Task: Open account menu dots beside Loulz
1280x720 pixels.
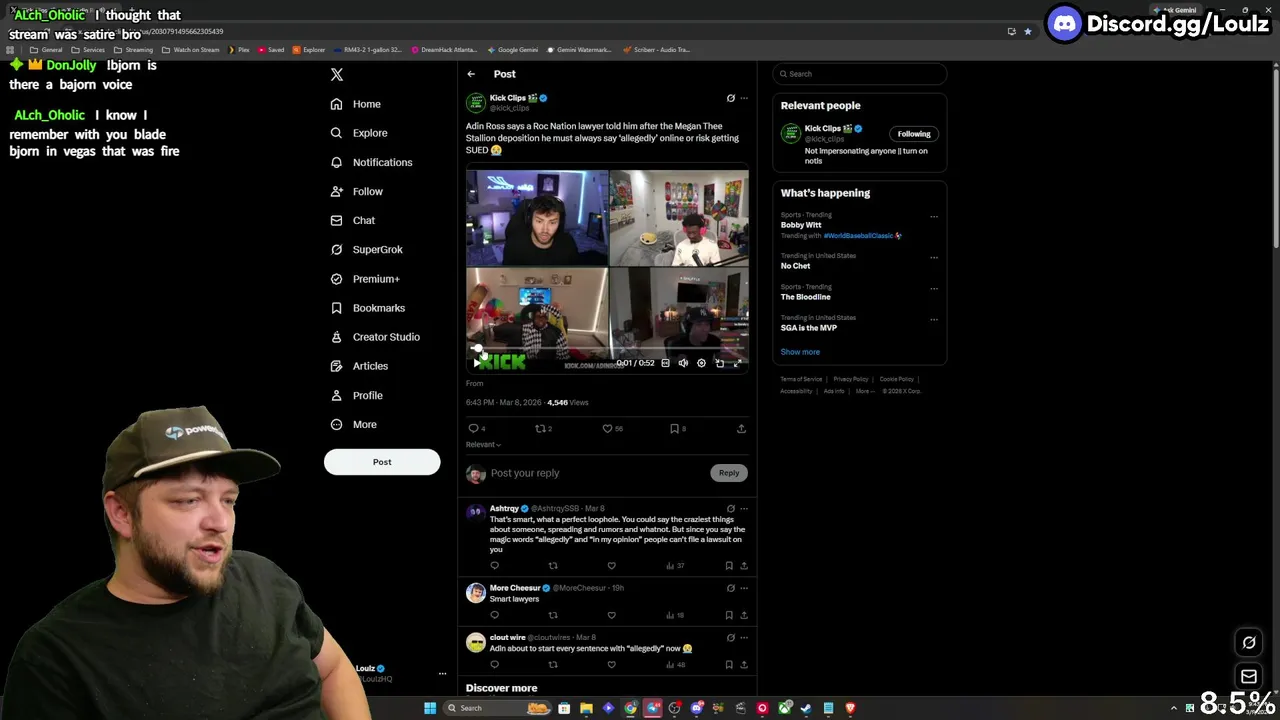Action: (442, 674)
